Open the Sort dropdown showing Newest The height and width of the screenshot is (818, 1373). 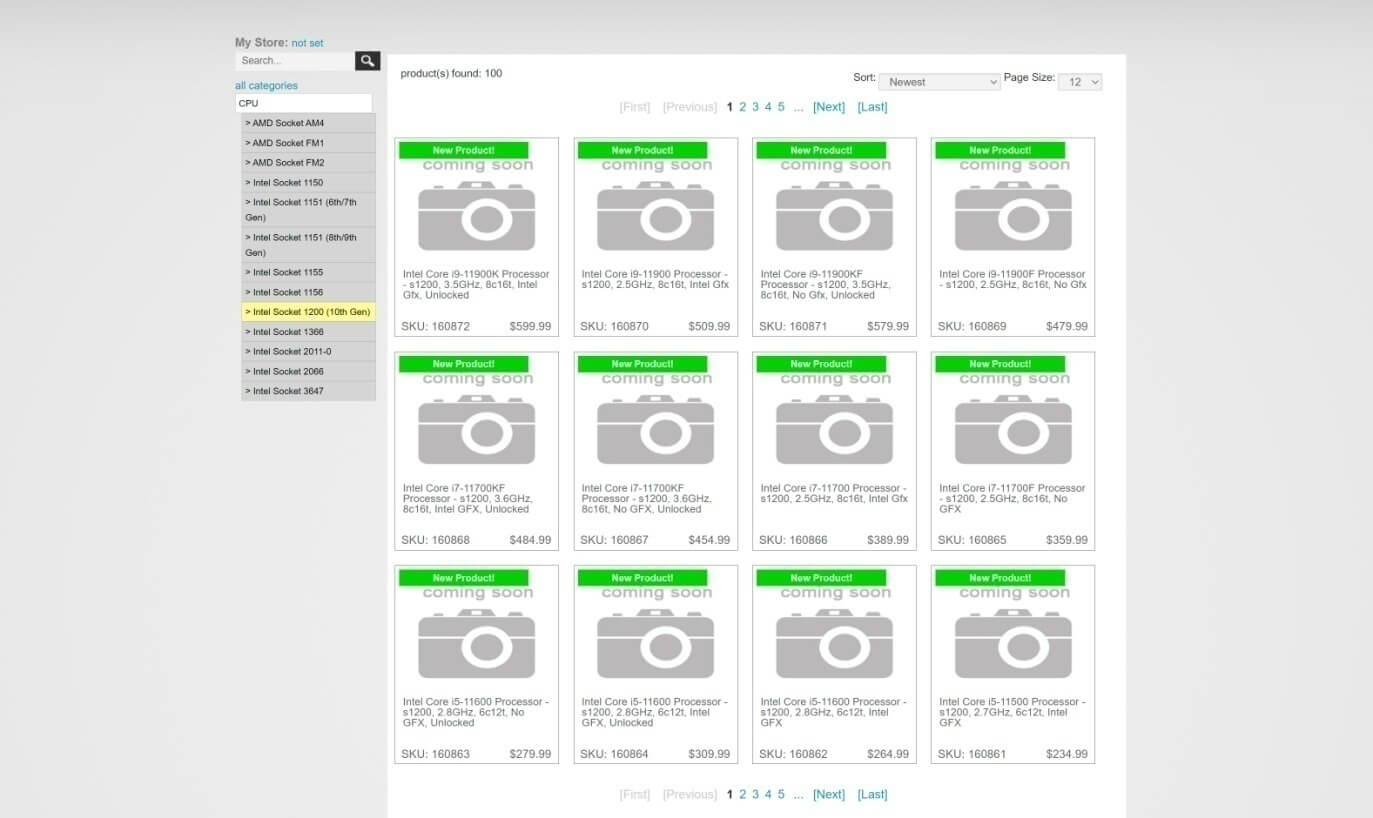point(939,82)
